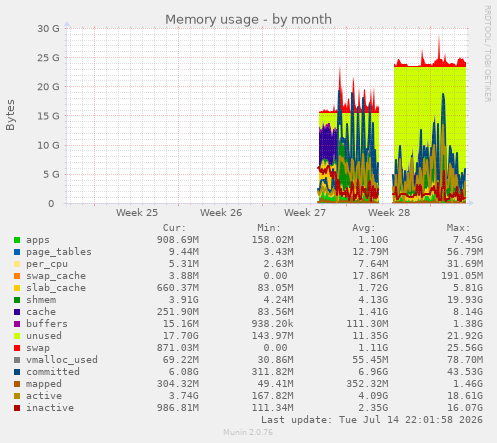Click the active olive legend swatch
Screen dimensions: 497x443
pos(17,396)
